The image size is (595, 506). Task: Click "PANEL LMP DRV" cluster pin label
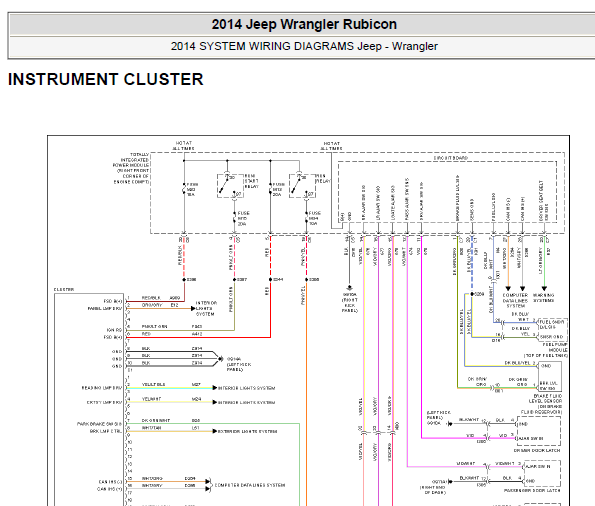point(105,309)
